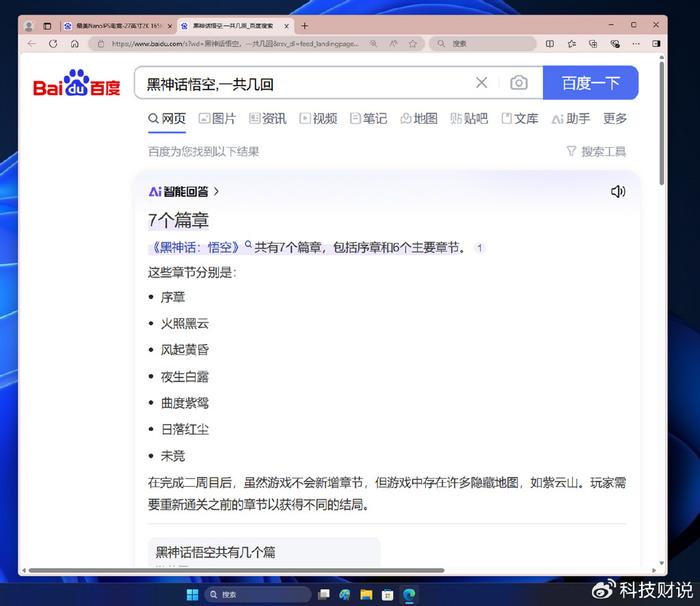Open the 资讯 tab
This screenshot has height=606, width=700.
tap(267, 118)
